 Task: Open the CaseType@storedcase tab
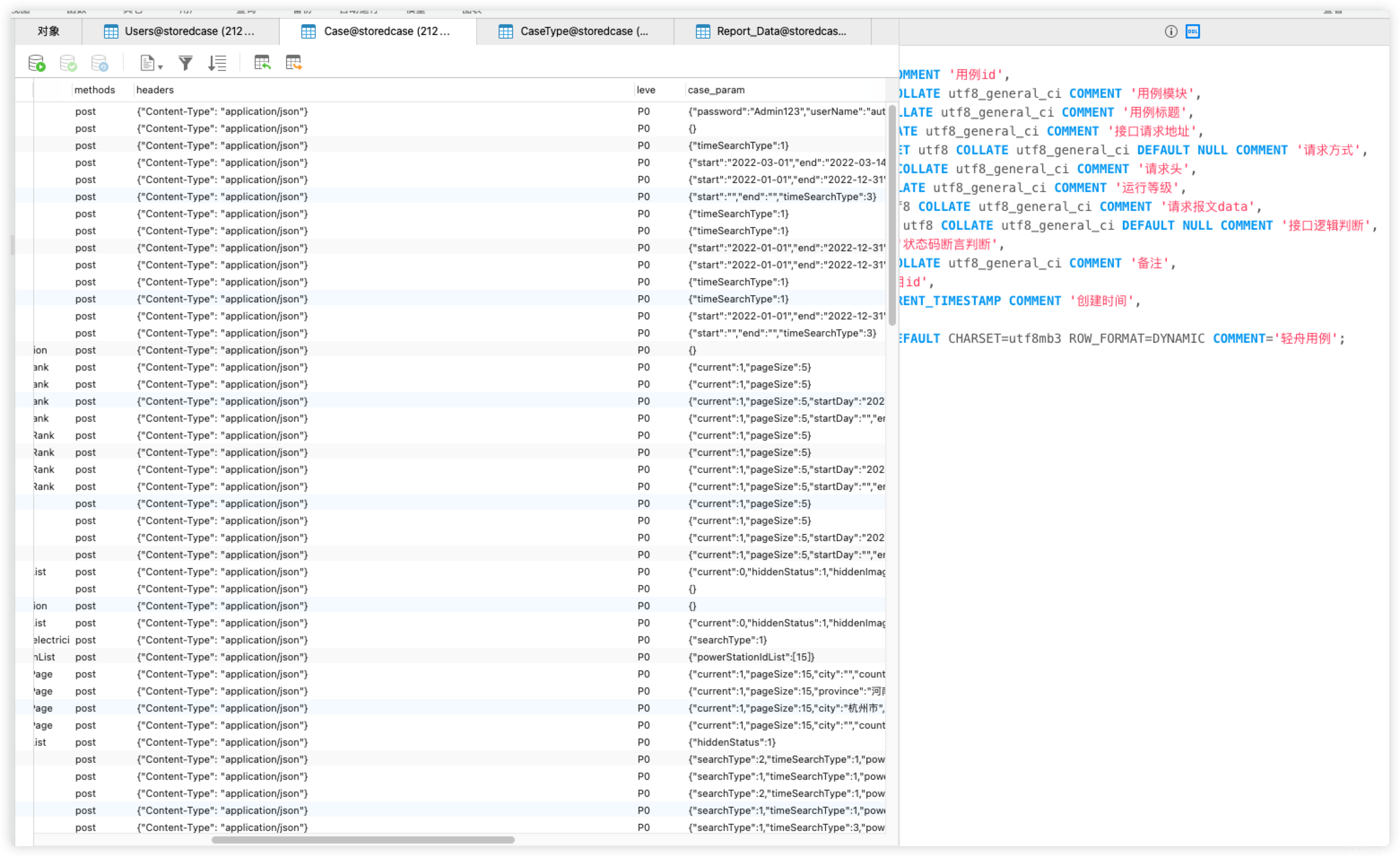click(575, 31)
